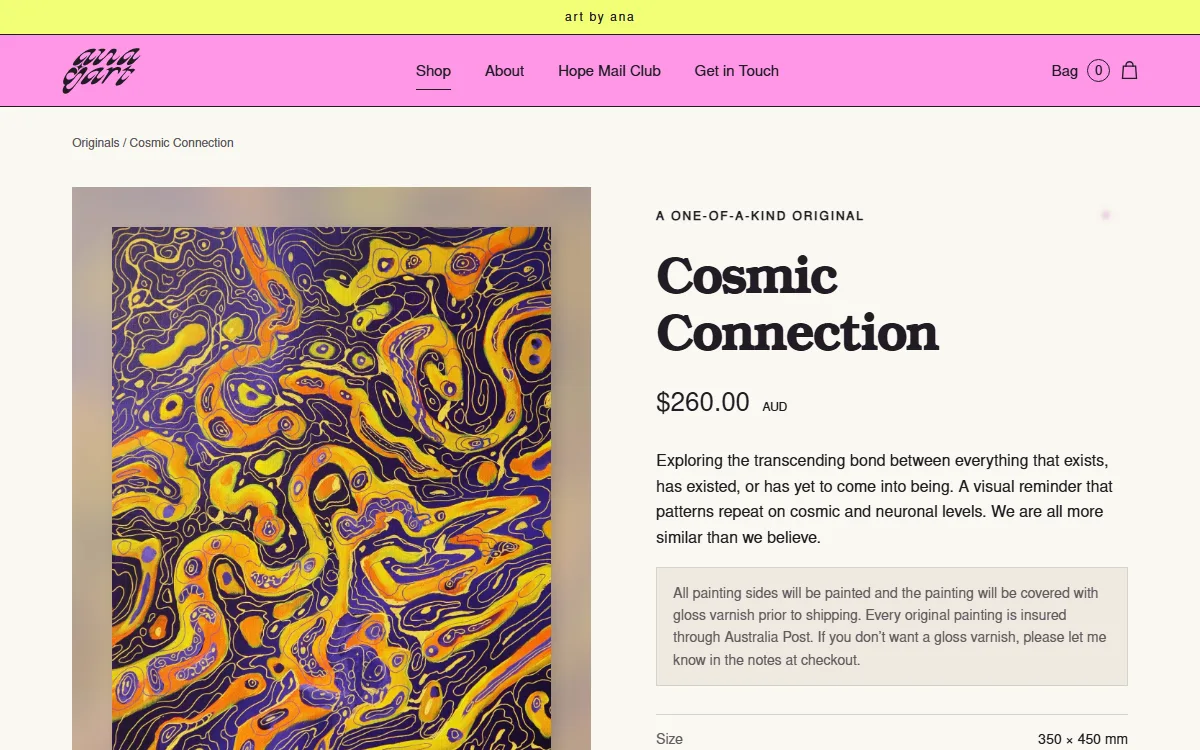The image size is (1200, 750).
Task: Click the 350 × 450 mm size value
Action: click(x=1082, y=740)
